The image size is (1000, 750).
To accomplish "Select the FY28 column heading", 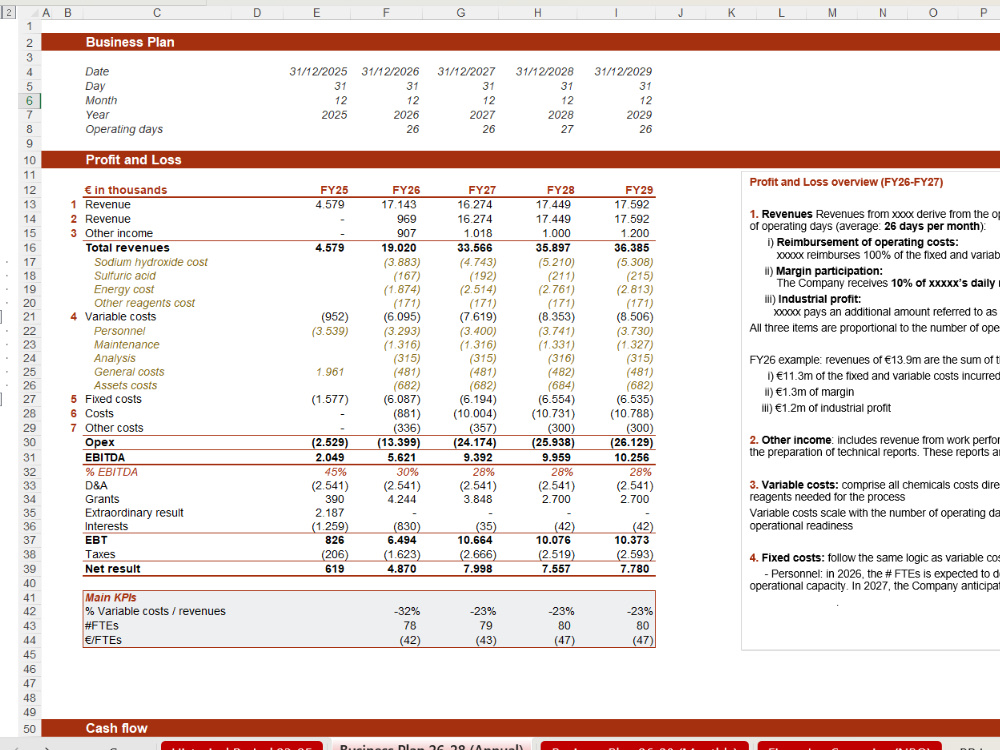I will [561, 190].
